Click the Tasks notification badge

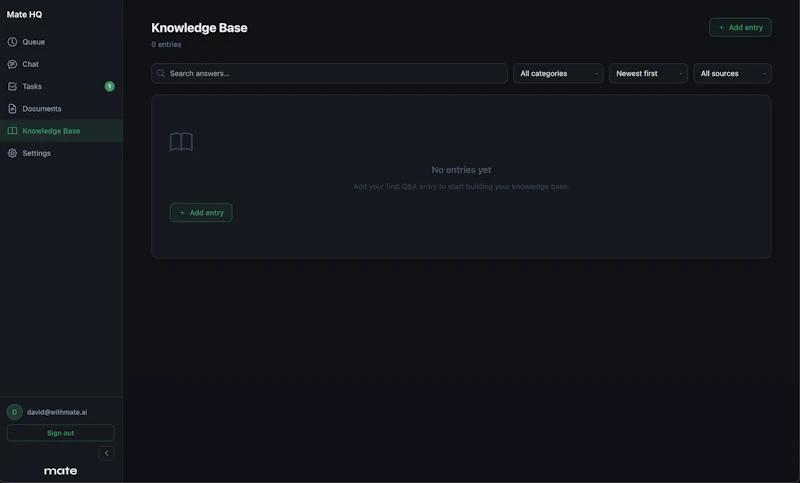click(x=109, y=86)
